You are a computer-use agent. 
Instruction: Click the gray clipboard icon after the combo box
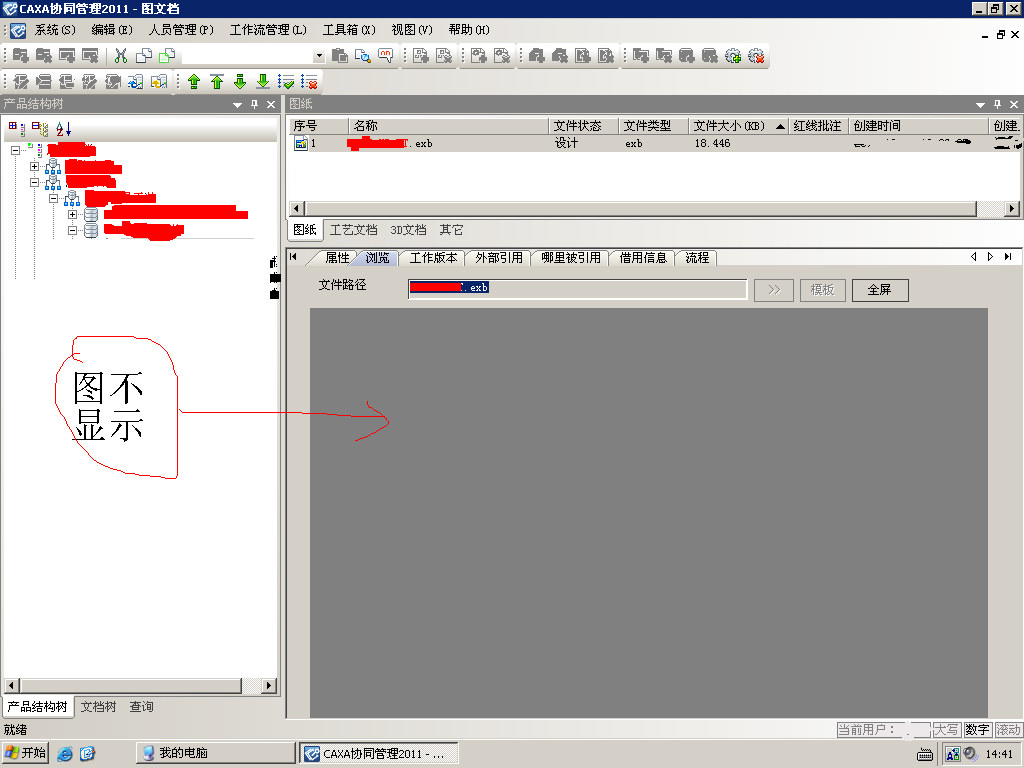(x=340, y=56)
